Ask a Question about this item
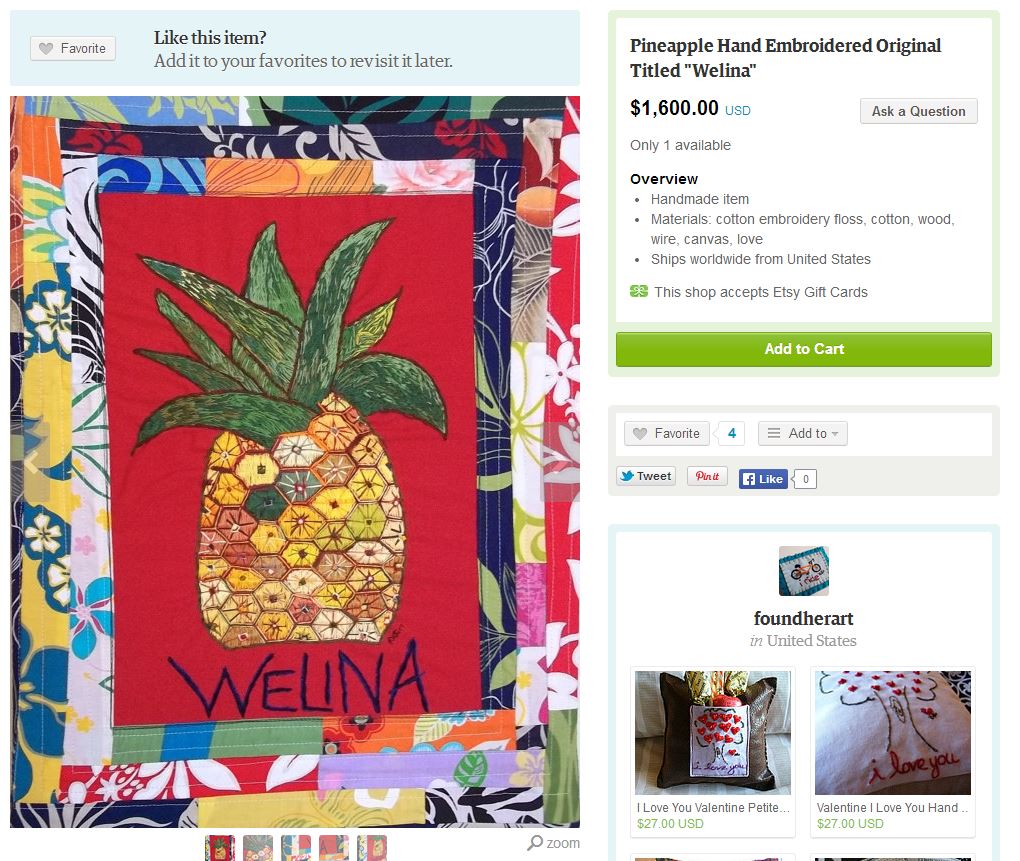 click(x=919, y=111)
